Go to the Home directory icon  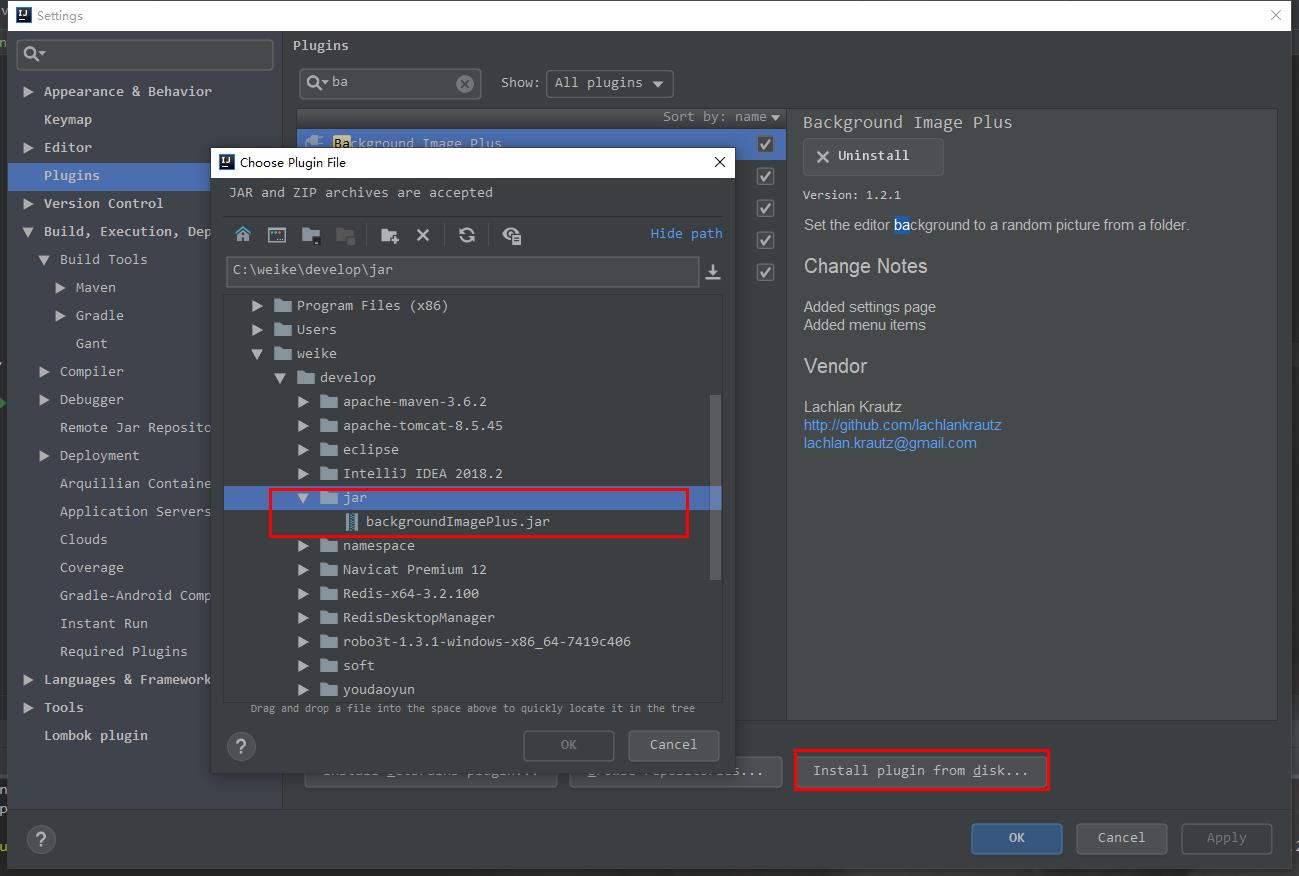(x=243, y=235)
